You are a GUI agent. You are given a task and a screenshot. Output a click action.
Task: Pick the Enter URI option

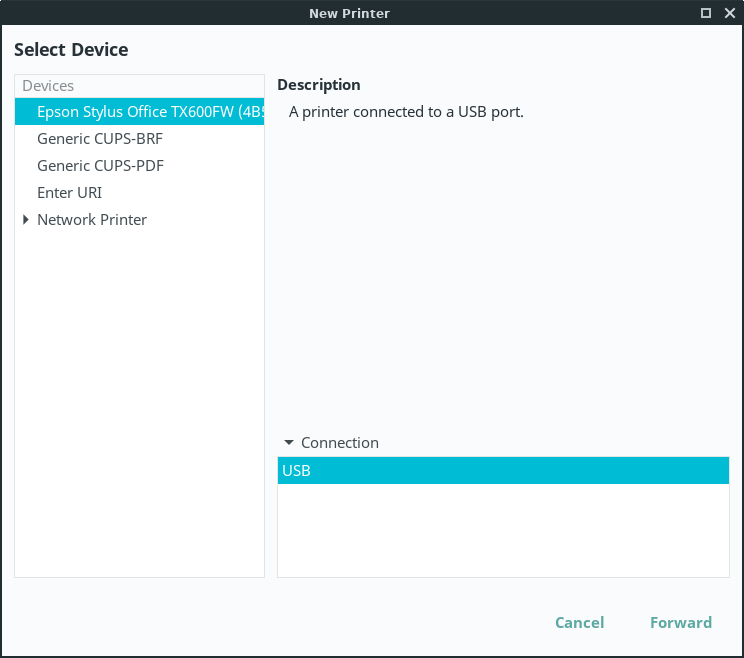(69, 193)
